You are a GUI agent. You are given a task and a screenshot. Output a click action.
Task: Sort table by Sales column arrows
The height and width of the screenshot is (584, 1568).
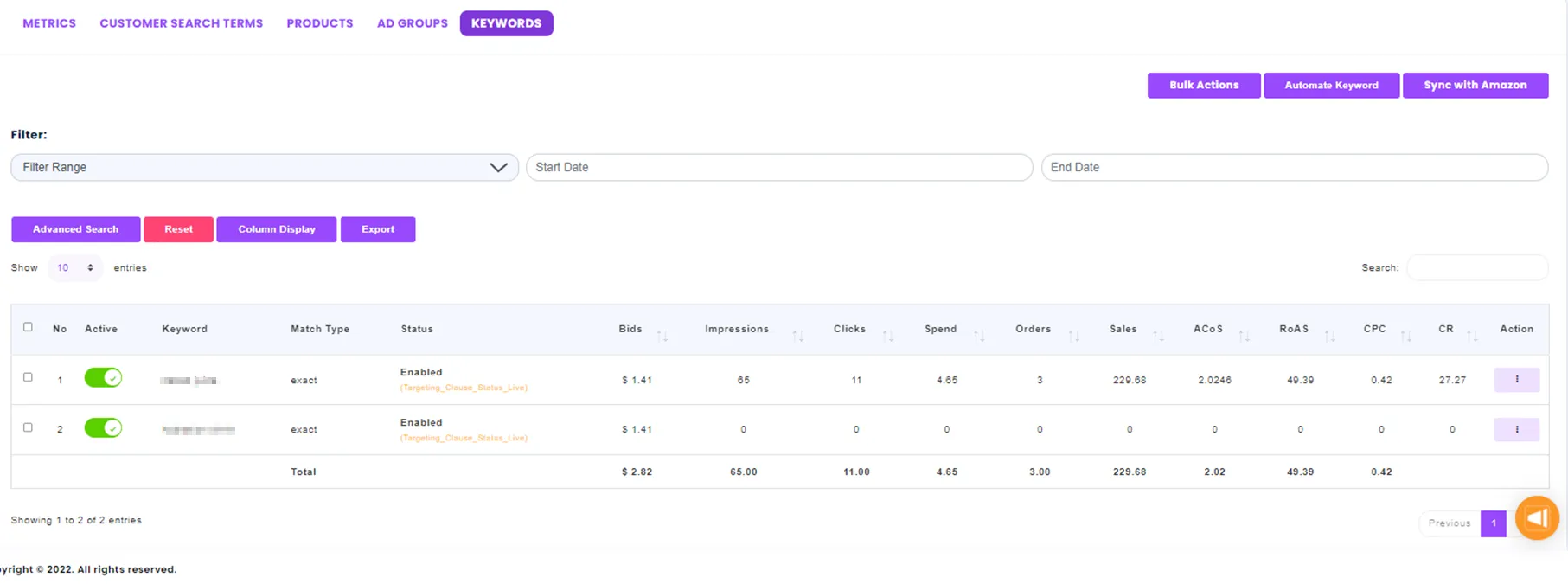[1159, 336]
